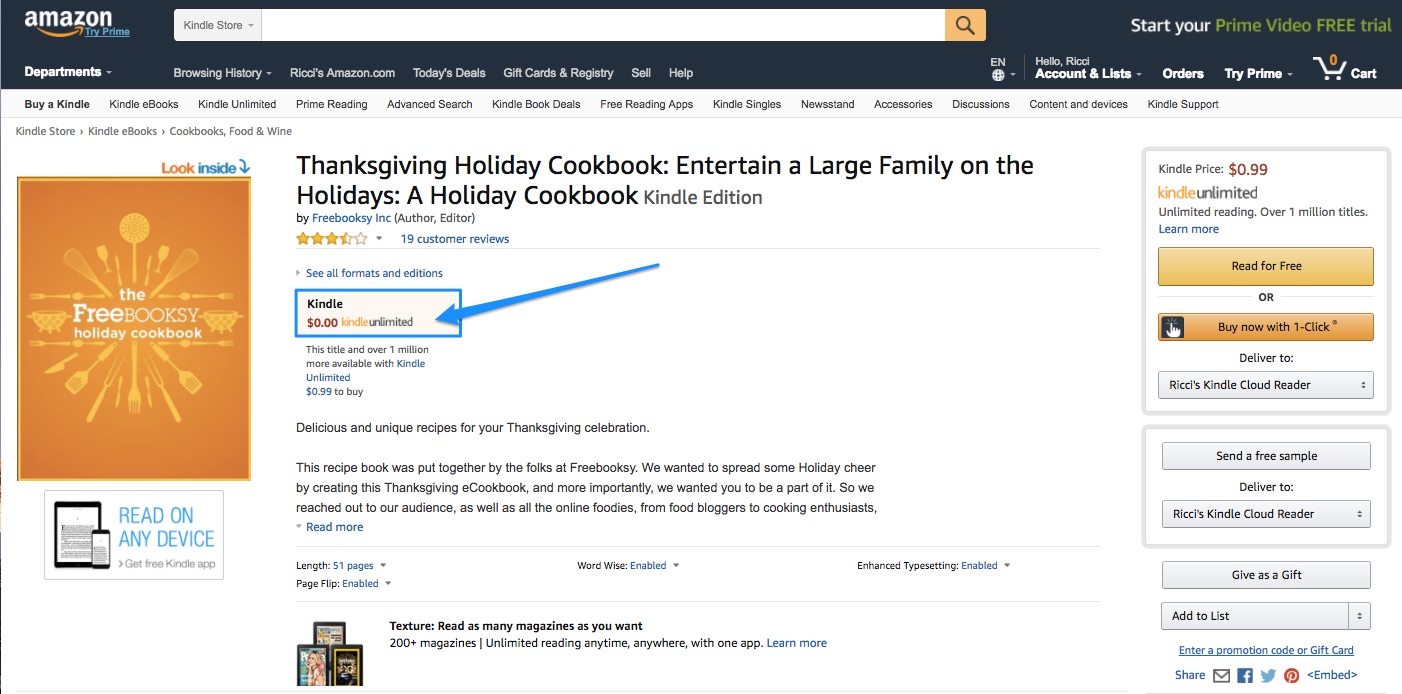Viewport: 1402px width, 694px height.
Task: Share on Pinterest icon
Action: 1292,675
